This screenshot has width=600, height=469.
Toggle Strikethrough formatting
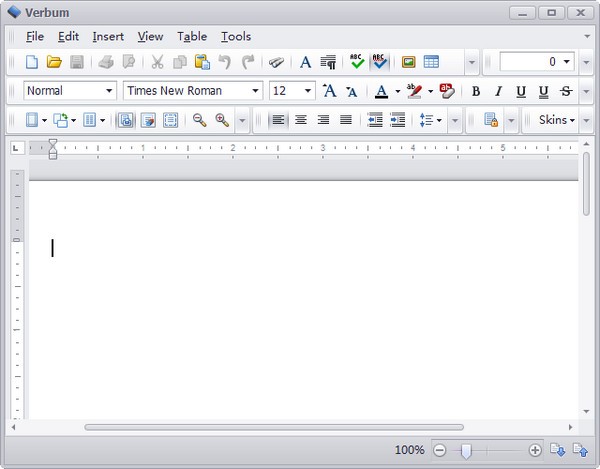pos(566,91)
